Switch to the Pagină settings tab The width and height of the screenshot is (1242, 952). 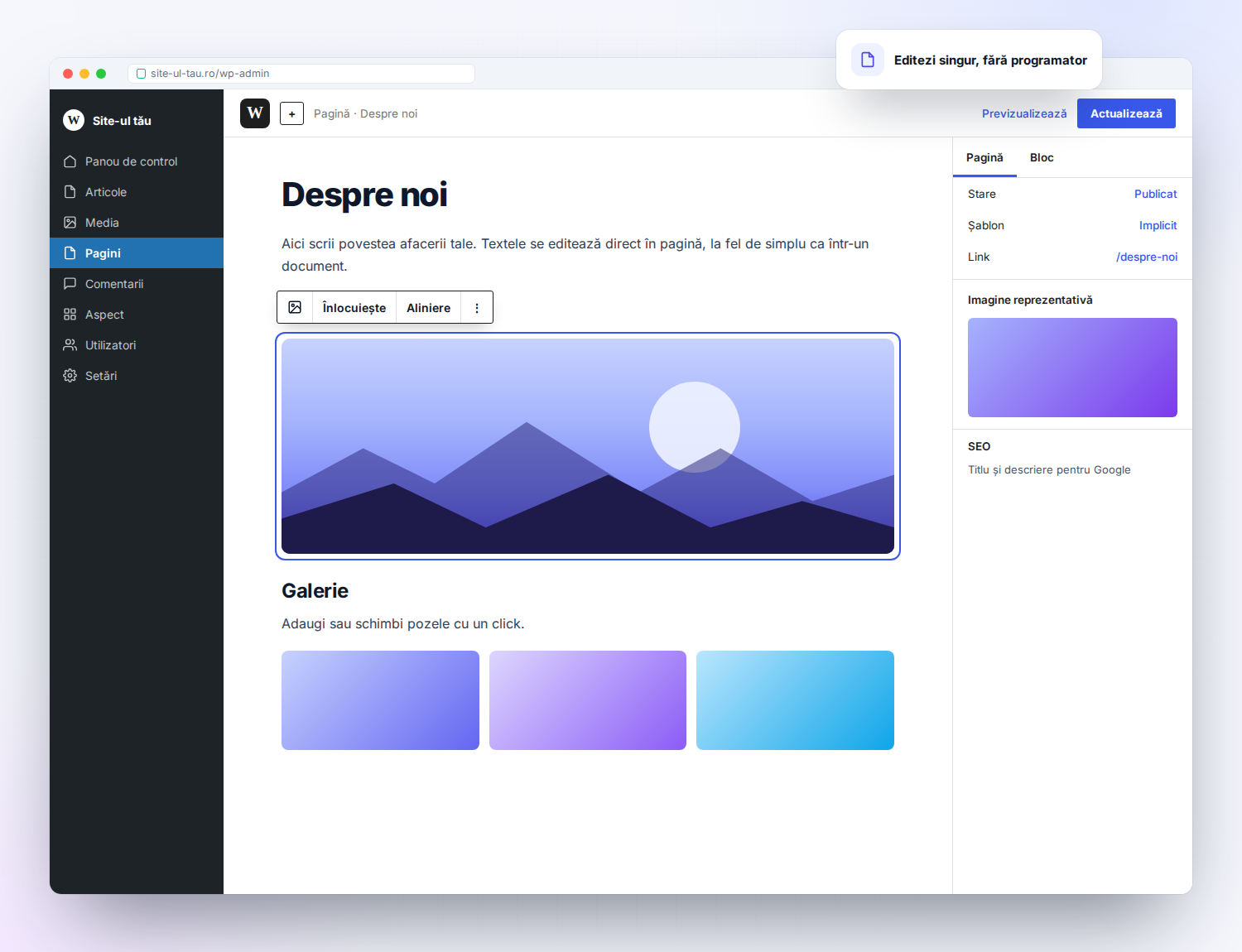click(984, 157)
